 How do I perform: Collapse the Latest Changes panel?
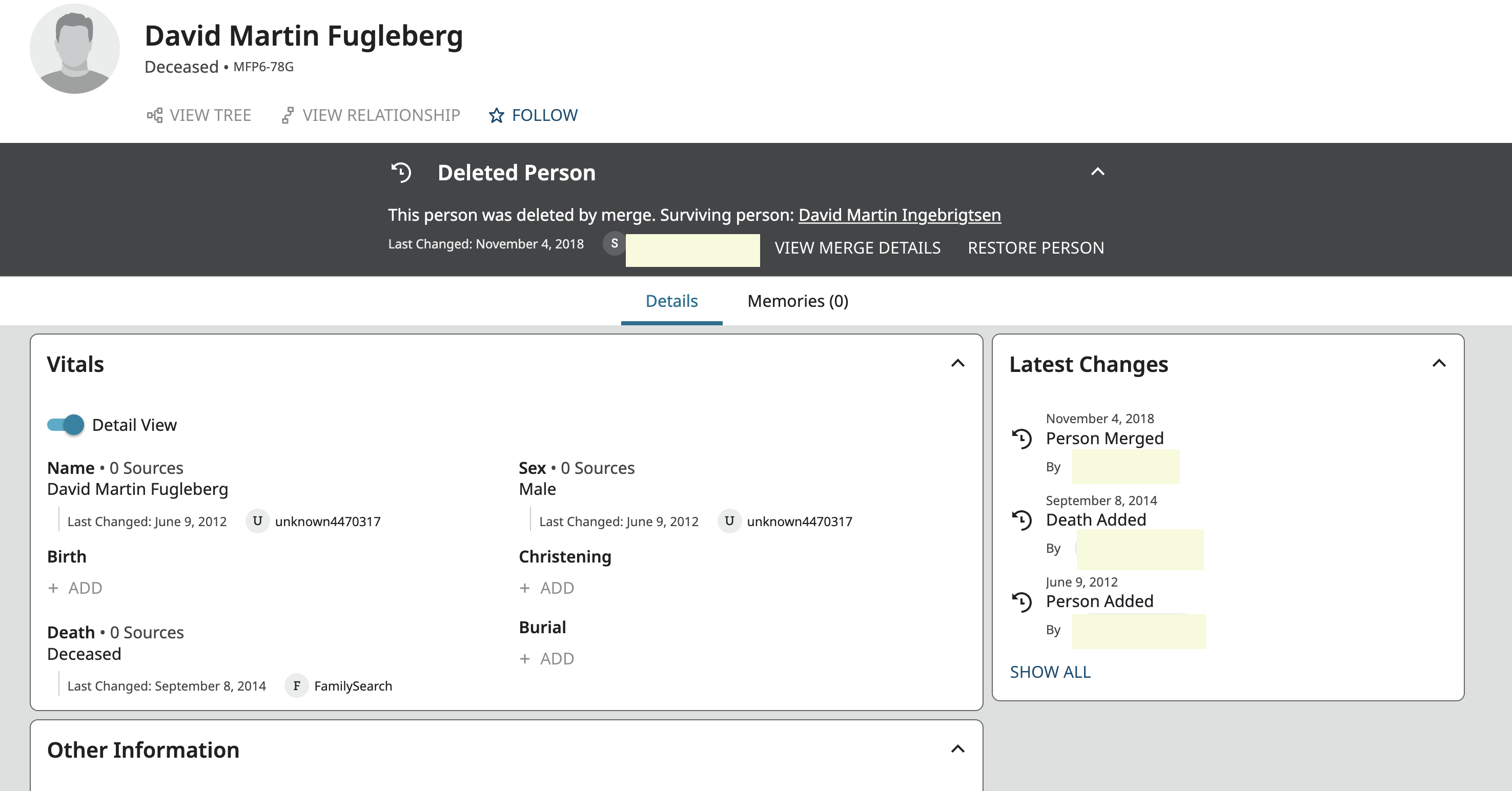click(x=1439, y=363)
